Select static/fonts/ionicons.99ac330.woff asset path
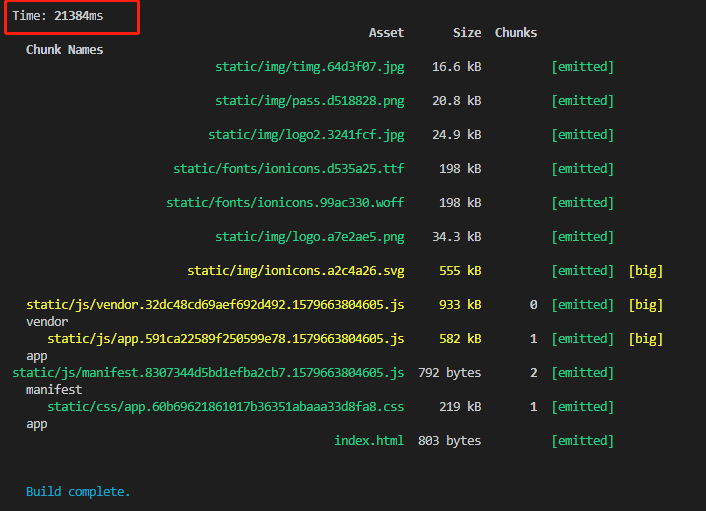Screen dimensions: 706x511 click(285, 203)
